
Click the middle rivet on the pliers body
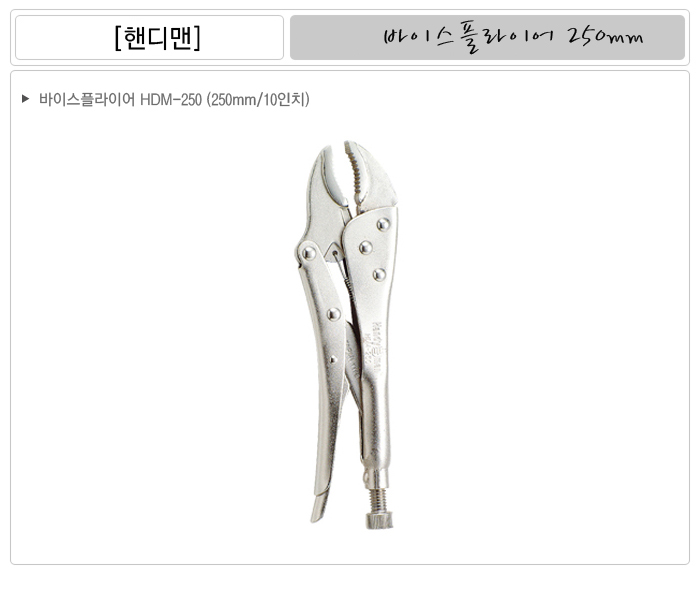click(366, 247)
